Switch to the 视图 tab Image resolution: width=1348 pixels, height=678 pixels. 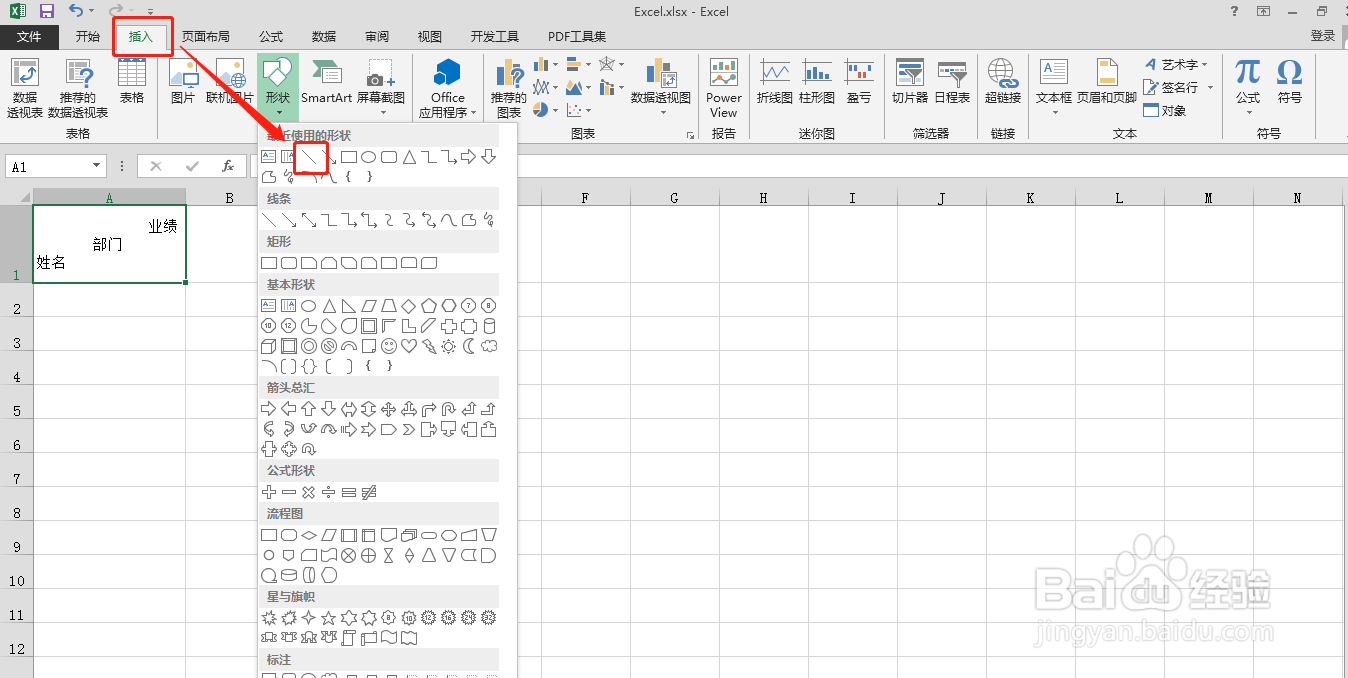430,36
